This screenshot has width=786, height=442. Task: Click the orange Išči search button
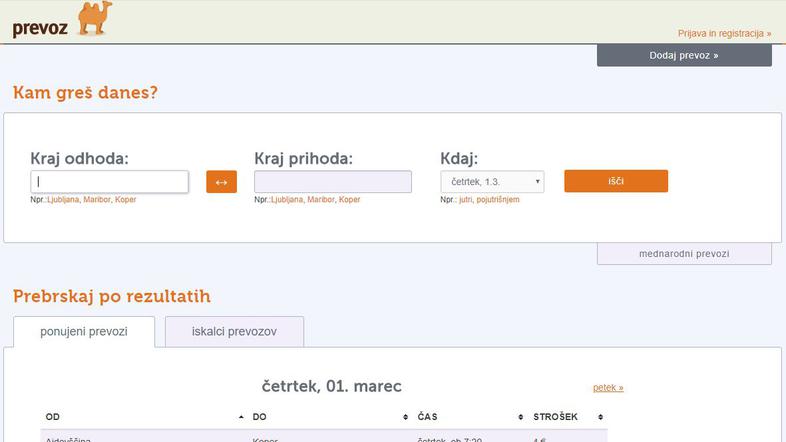[x=616, y=181]
